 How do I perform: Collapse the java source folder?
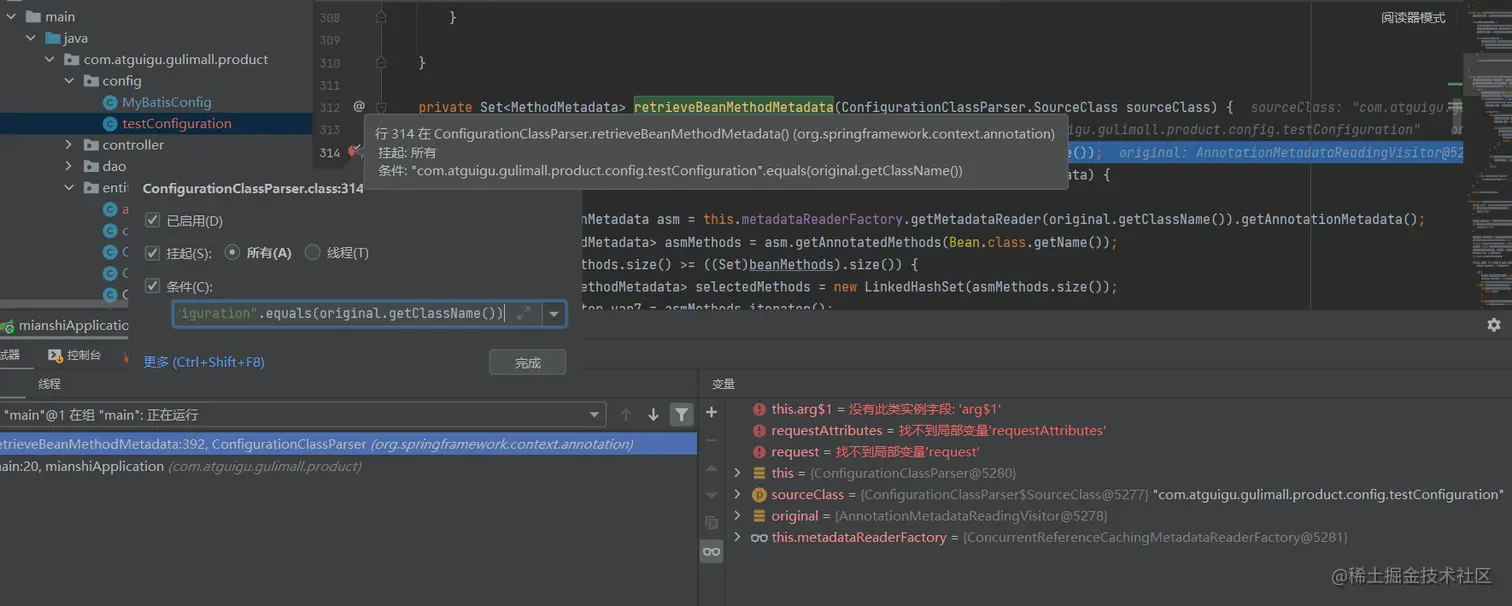click(30, 38)
